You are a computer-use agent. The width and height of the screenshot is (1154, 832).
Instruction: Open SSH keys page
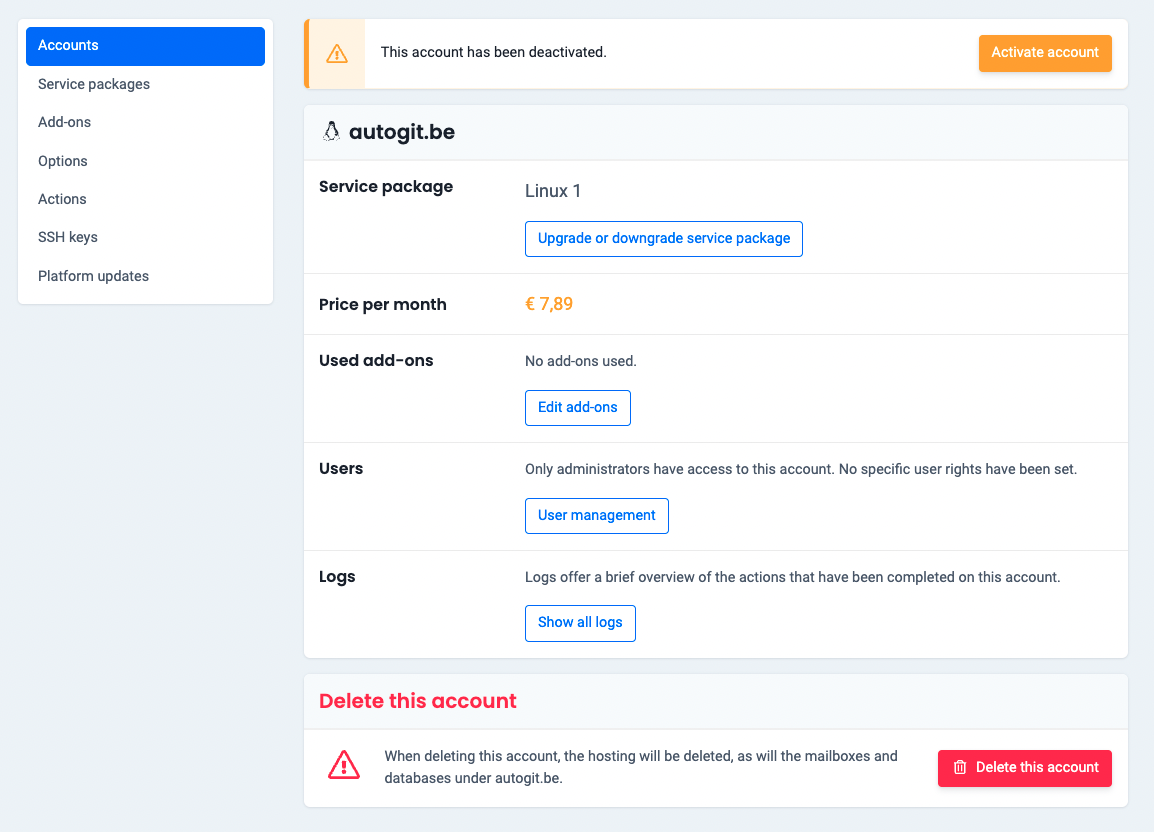(x=68, y=237)
